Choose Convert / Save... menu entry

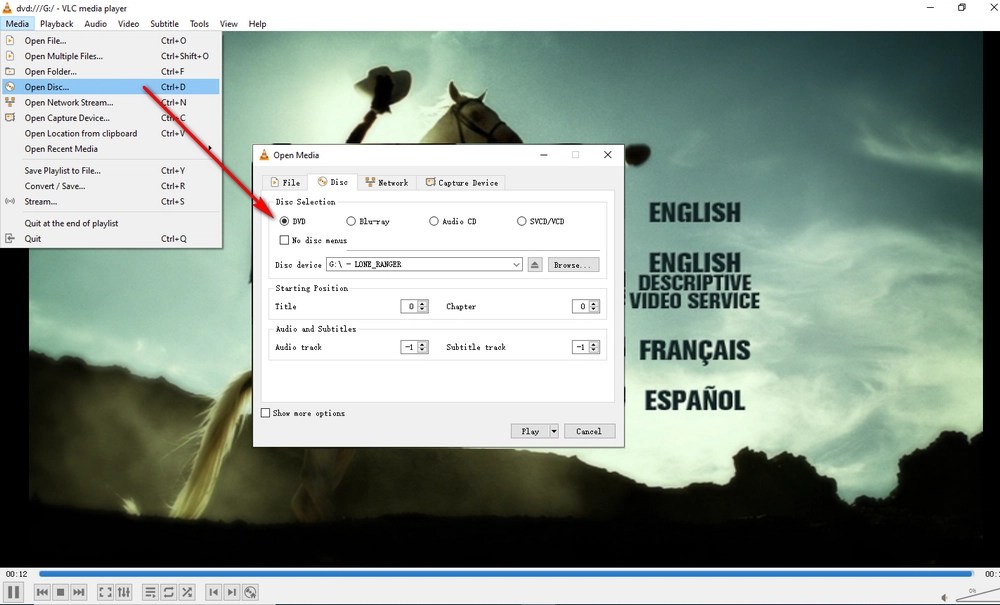pos(111,186)
